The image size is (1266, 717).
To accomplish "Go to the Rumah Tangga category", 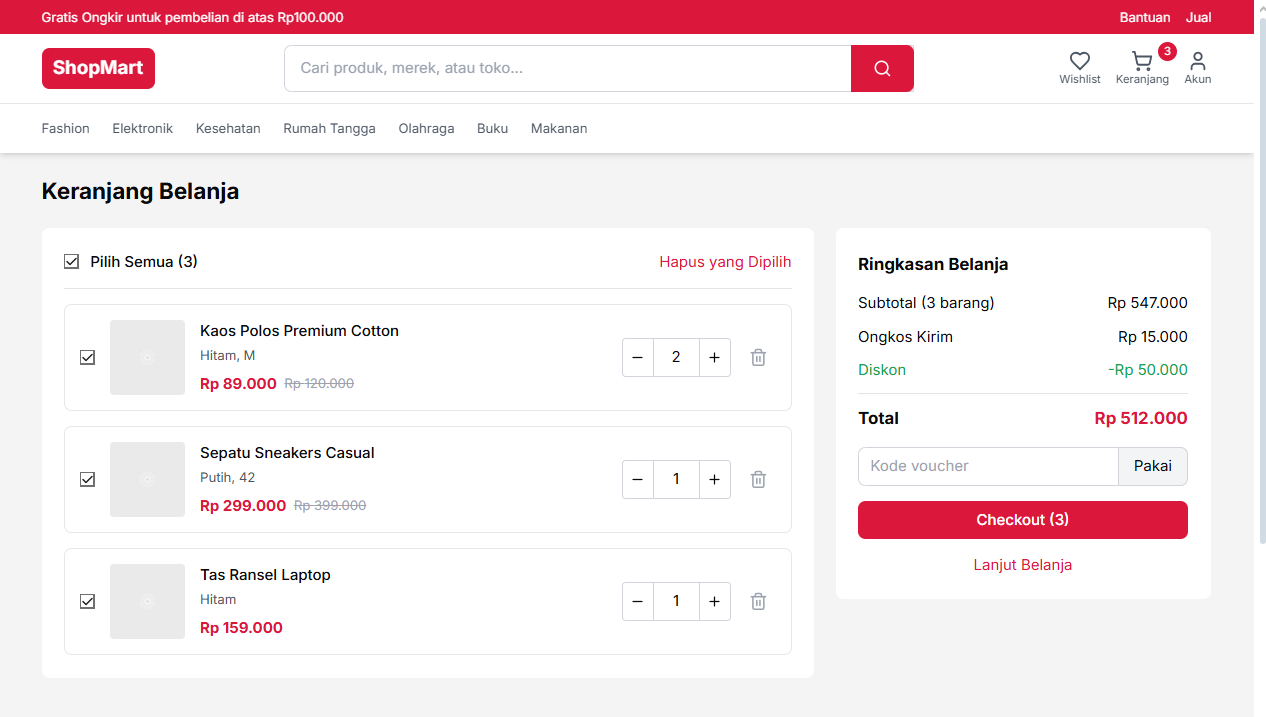I will click(x=329, y=128).
